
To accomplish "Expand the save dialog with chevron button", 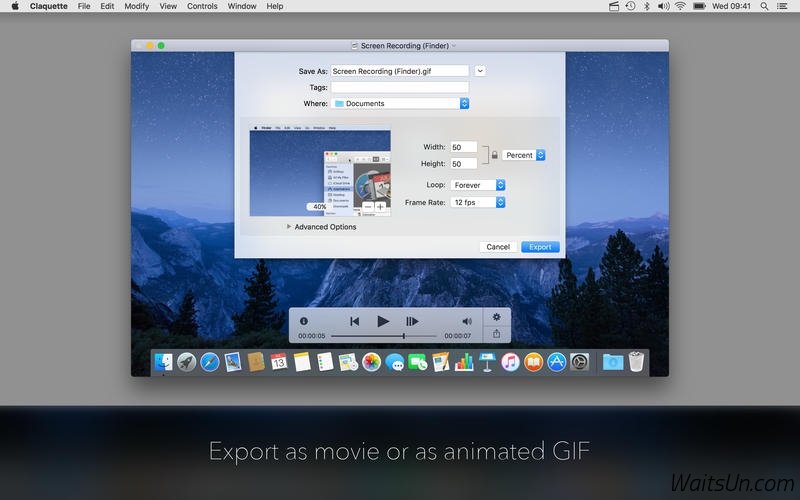I will [x=480, y=71].
